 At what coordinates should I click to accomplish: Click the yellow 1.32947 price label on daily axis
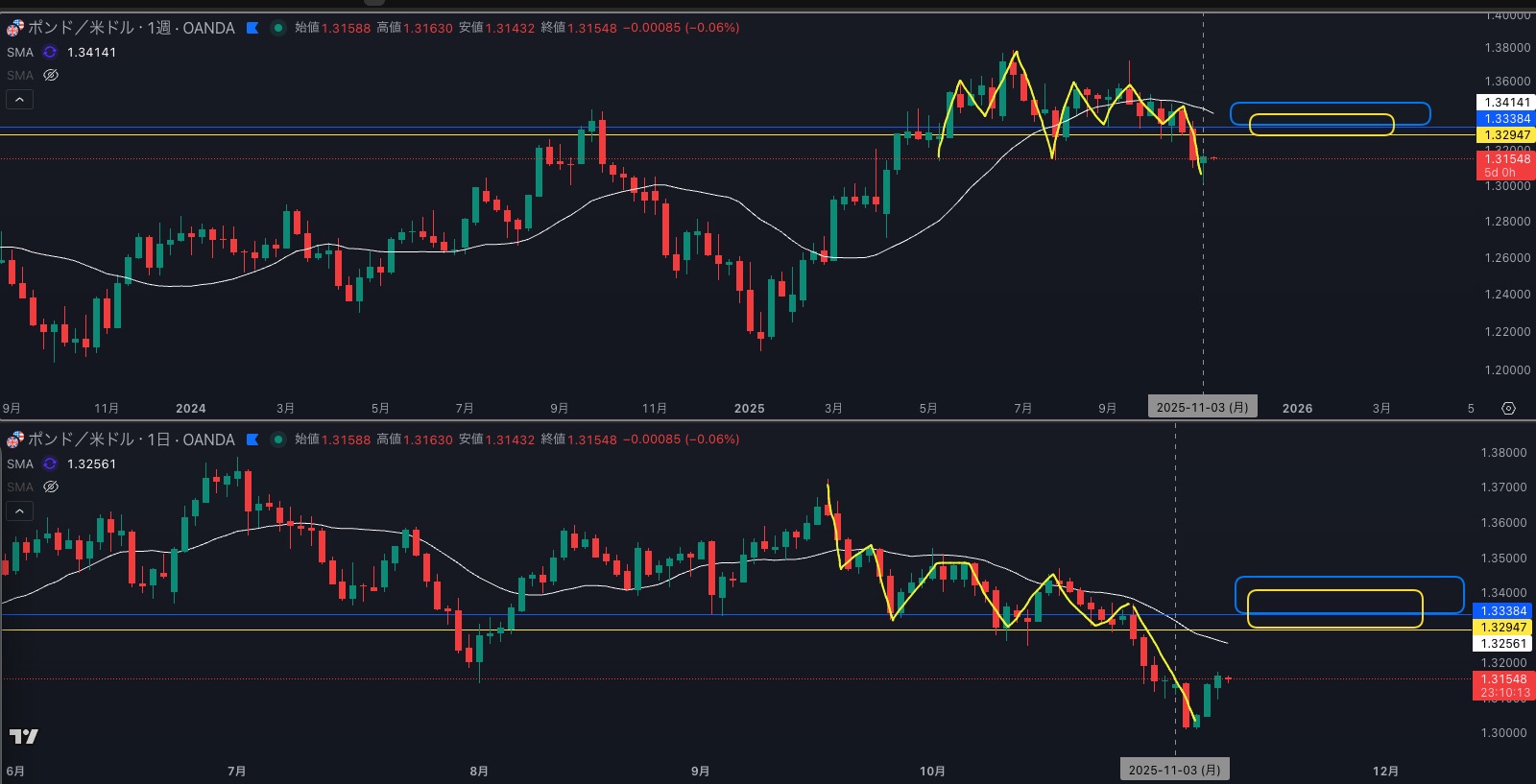coord(1502,627)
